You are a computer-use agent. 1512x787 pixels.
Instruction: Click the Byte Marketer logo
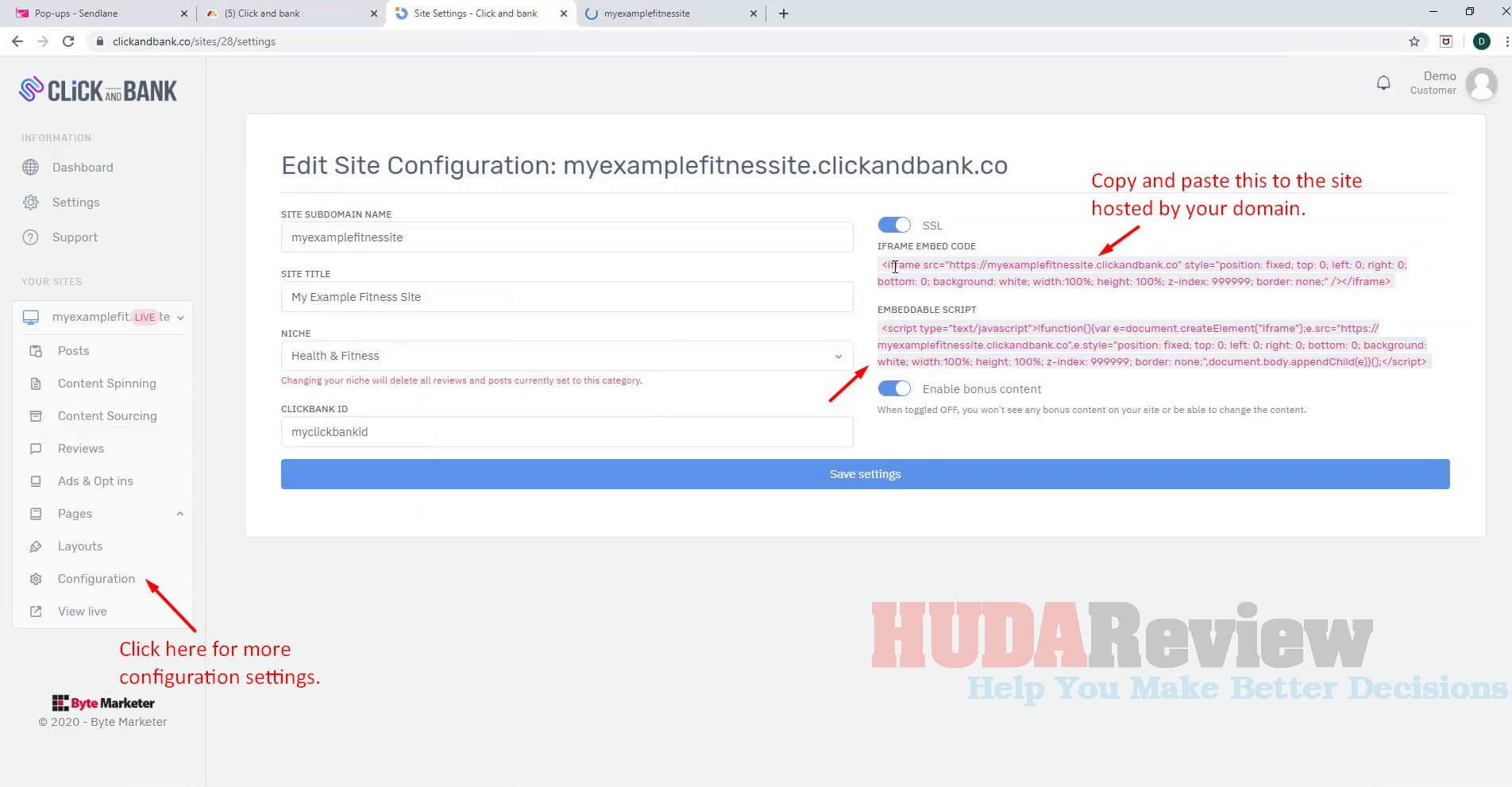click(x=103, y=703)
